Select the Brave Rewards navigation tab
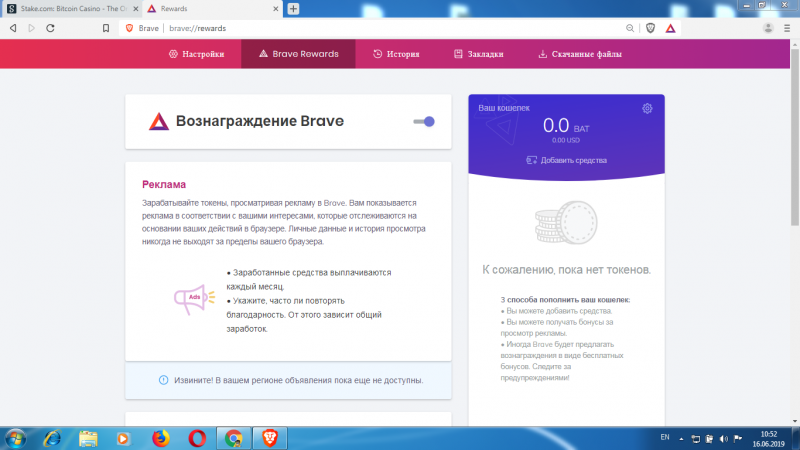The width and height of the screenshot is (800, 450). pos(298,54)
